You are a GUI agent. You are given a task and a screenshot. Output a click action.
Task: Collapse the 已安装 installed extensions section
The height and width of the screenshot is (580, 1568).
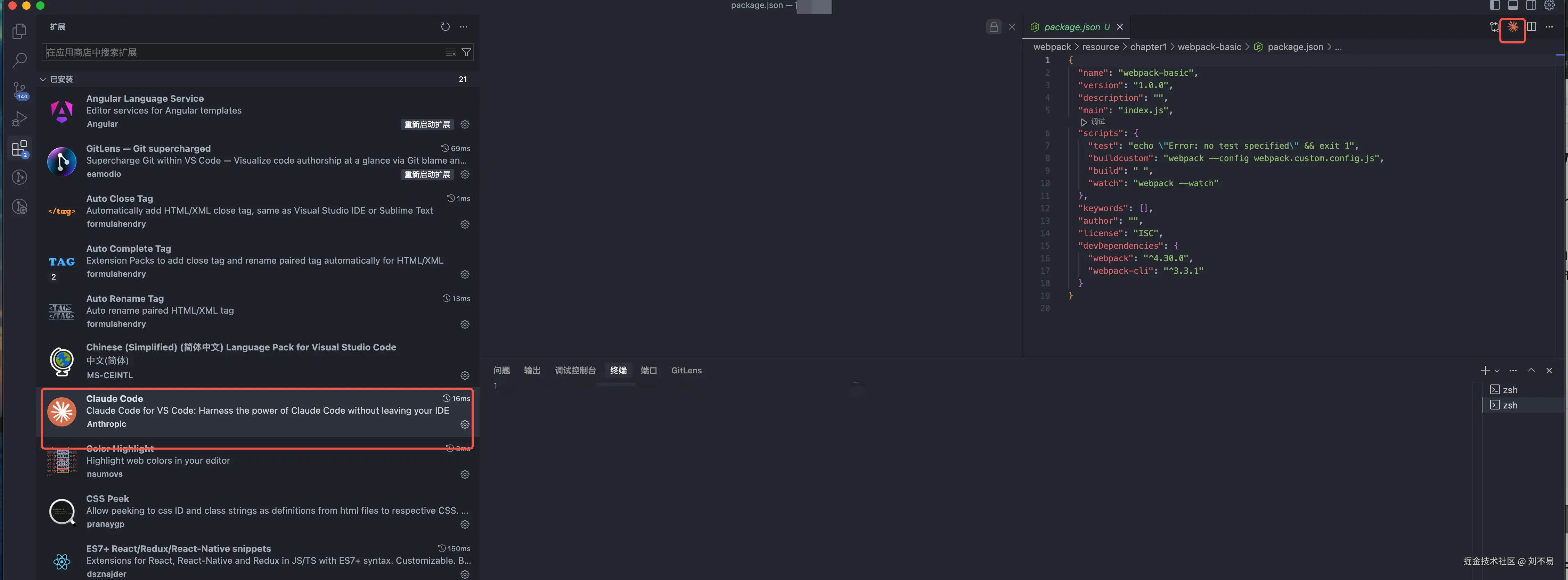[x=44, y=79]
